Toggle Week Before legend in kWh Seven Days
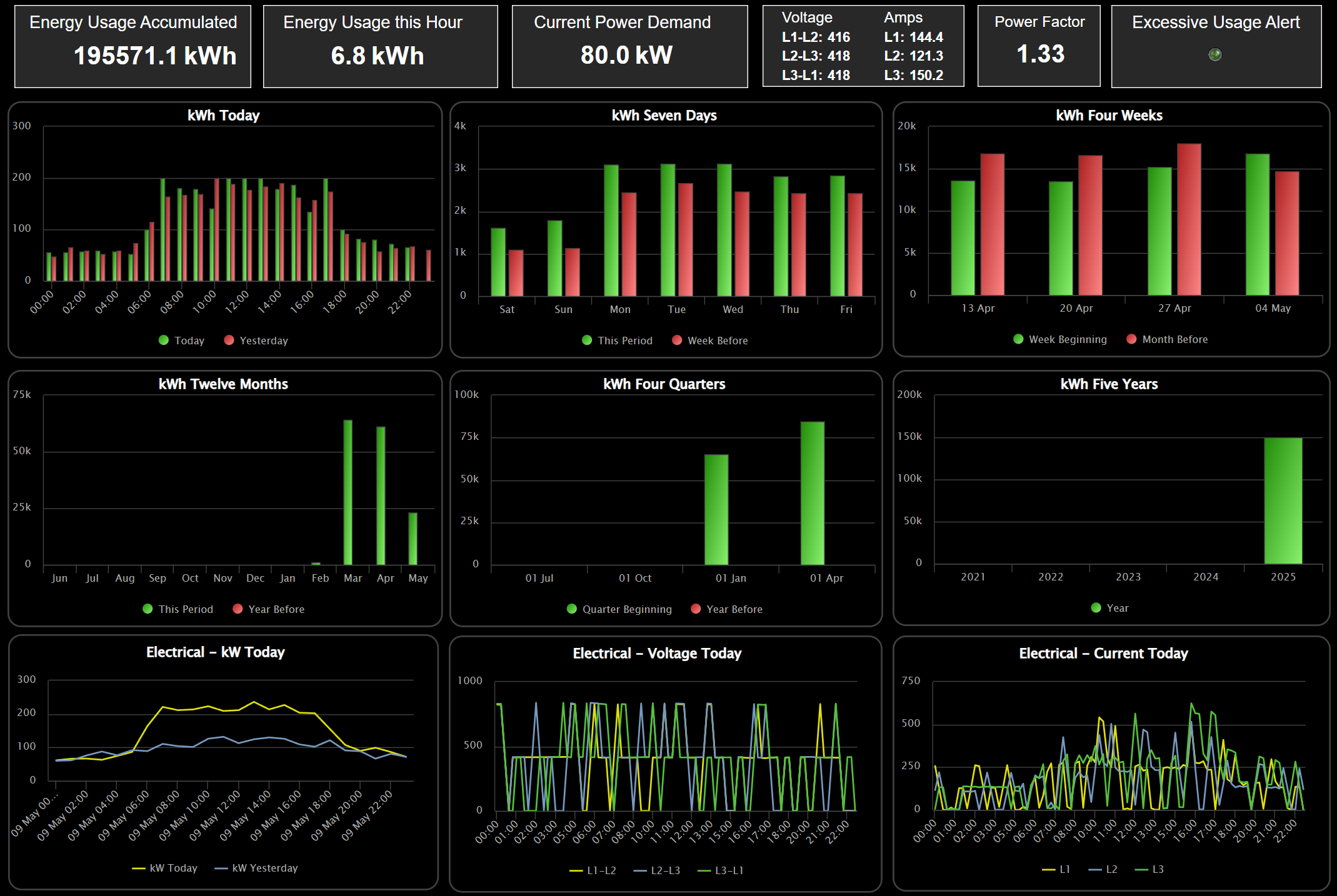The image size is (1337, 896). tap(709, 341)
